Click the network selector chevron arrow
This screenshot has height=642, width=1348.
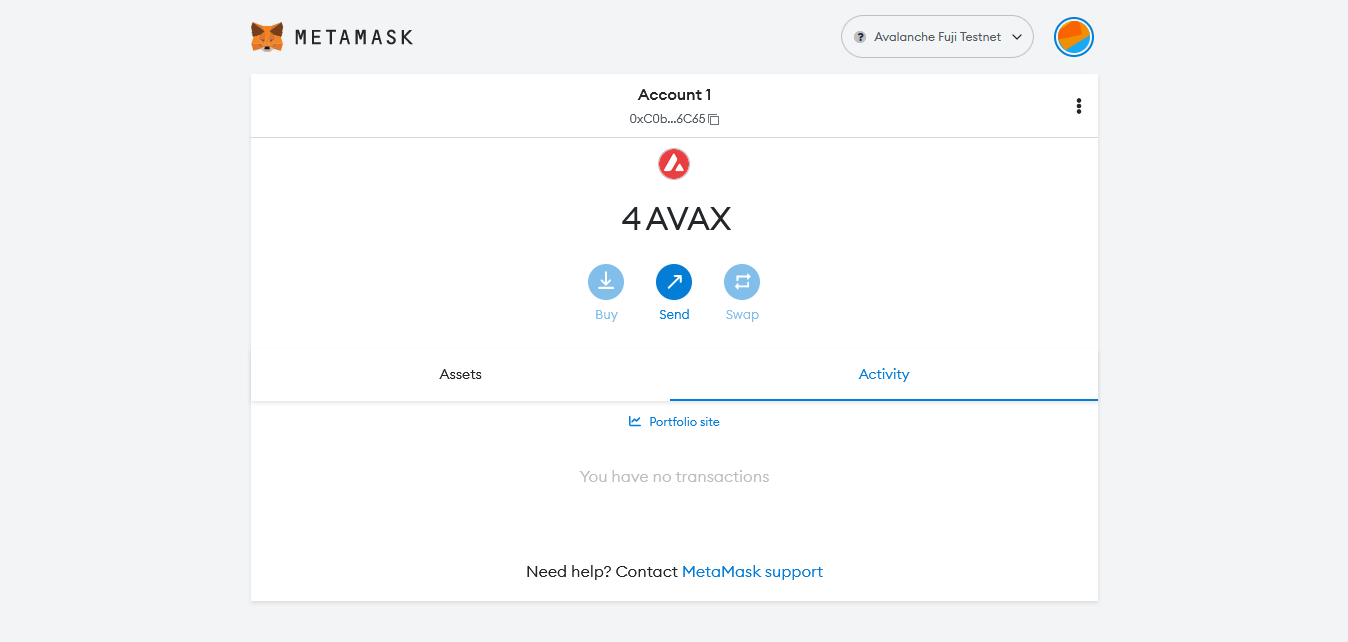click(1017, 37)
